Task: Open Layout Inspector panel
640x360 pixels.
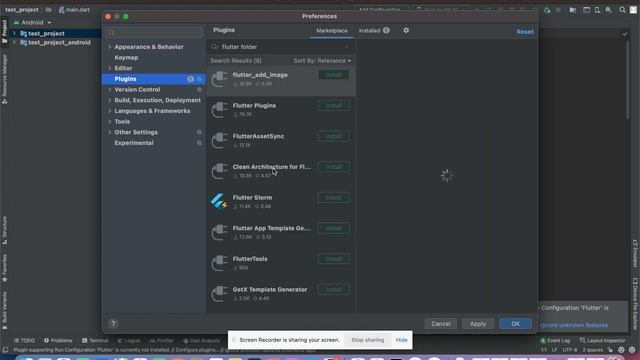Action: click(x=603, y=340)
